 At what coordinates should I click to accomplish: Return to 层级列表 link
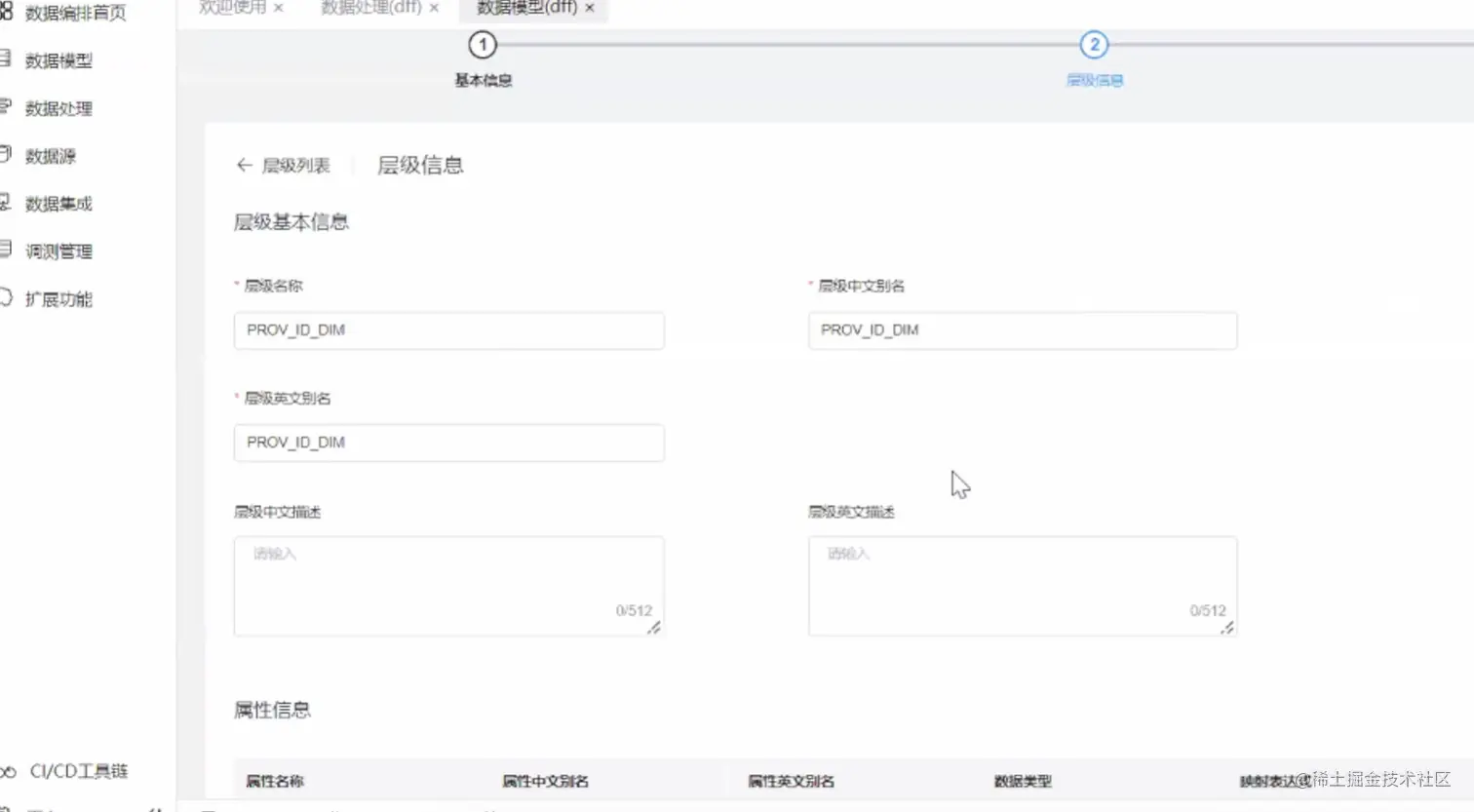coord(296,166)
